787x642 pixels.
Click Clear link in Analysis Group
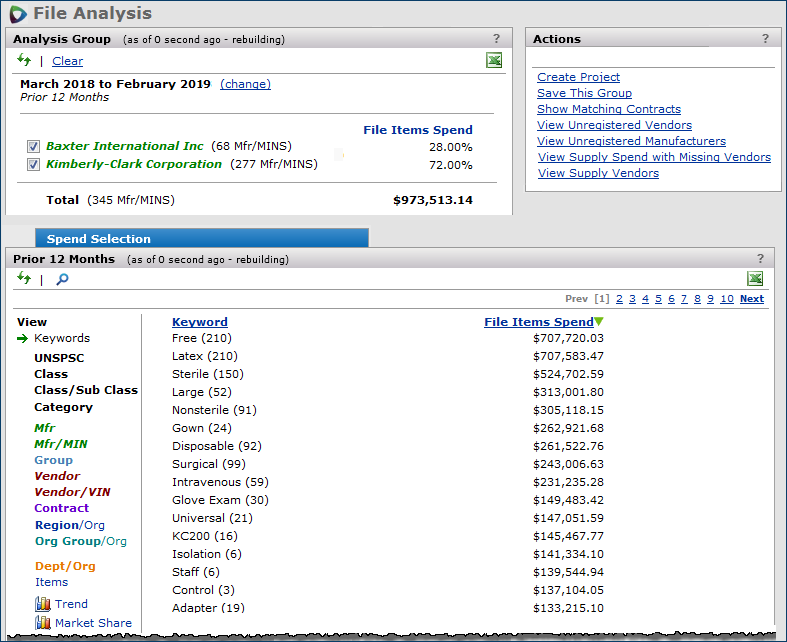coord(67,61)
